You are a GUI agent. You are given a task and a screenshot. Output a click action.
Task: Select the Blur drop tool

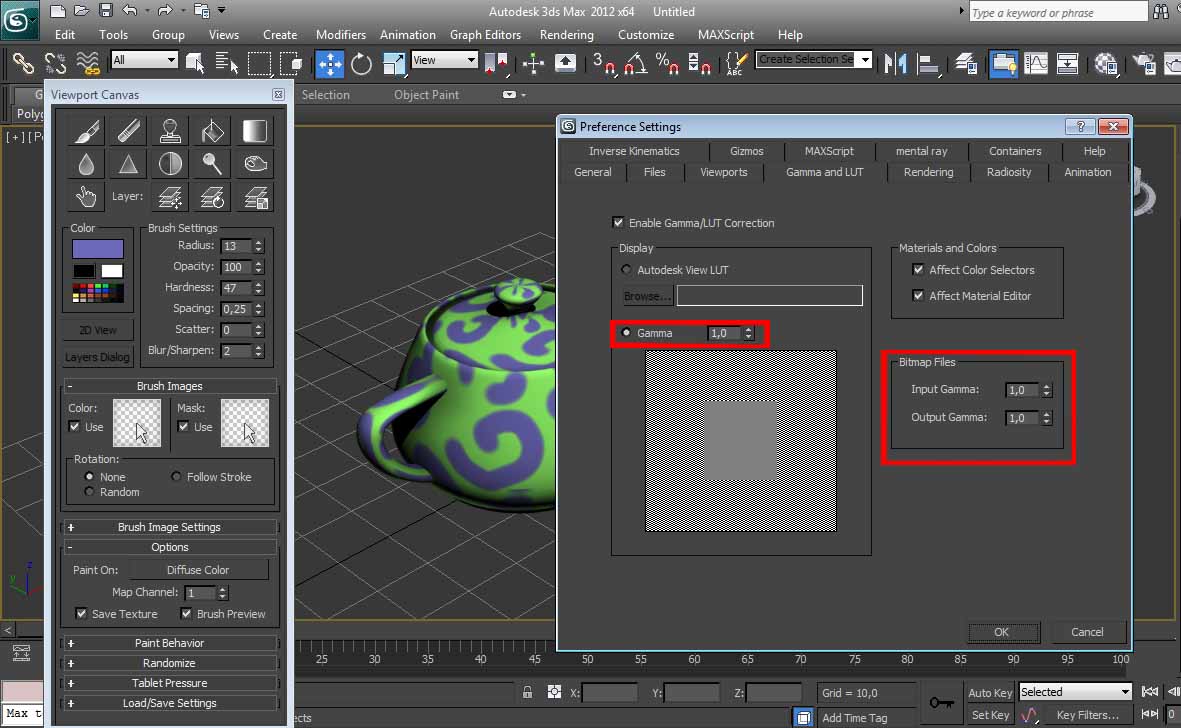pos(87,163)
